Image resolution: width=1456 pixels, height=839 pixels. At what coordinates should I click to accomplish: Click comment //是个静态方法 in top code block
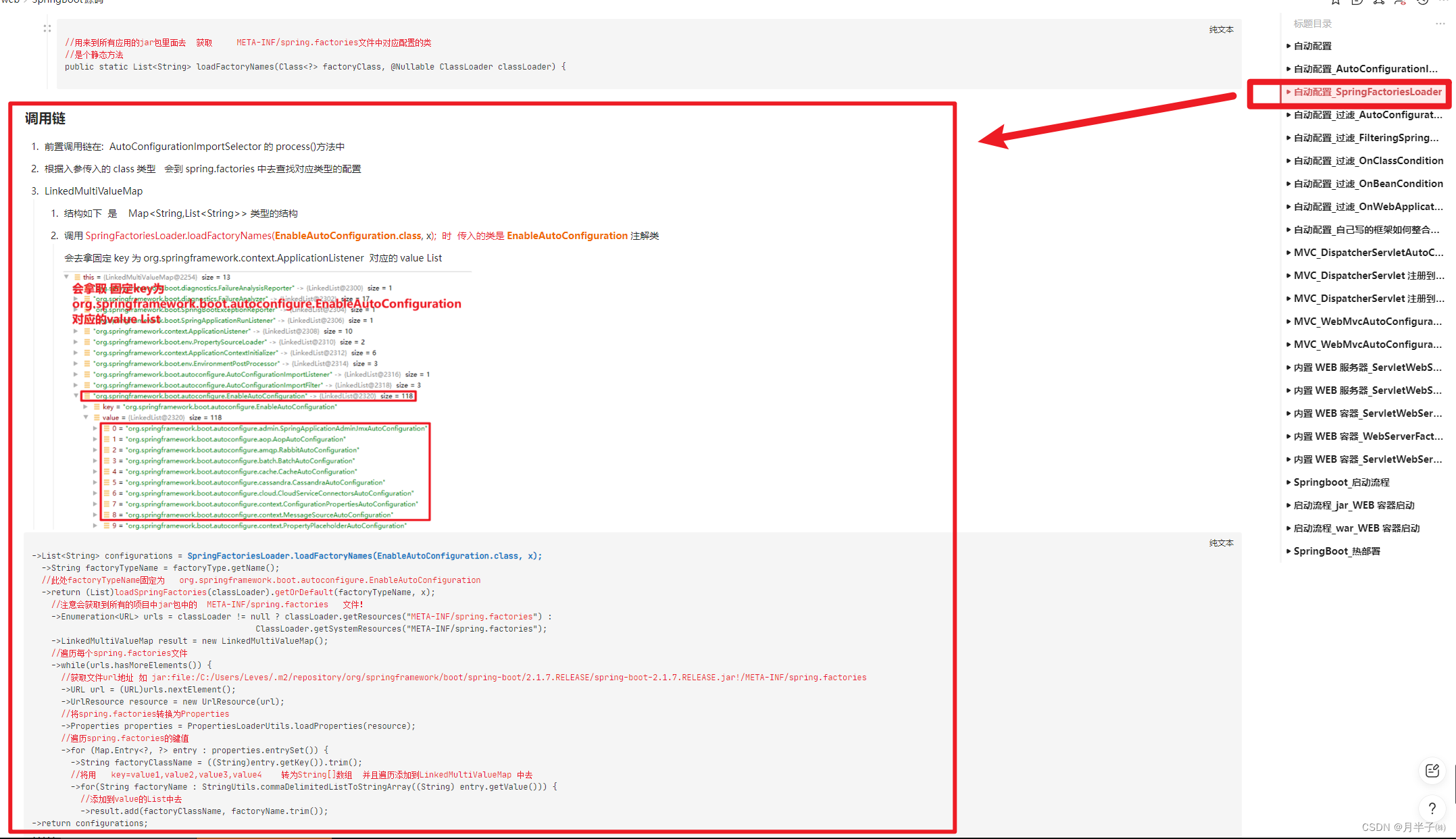coord(94,55)
